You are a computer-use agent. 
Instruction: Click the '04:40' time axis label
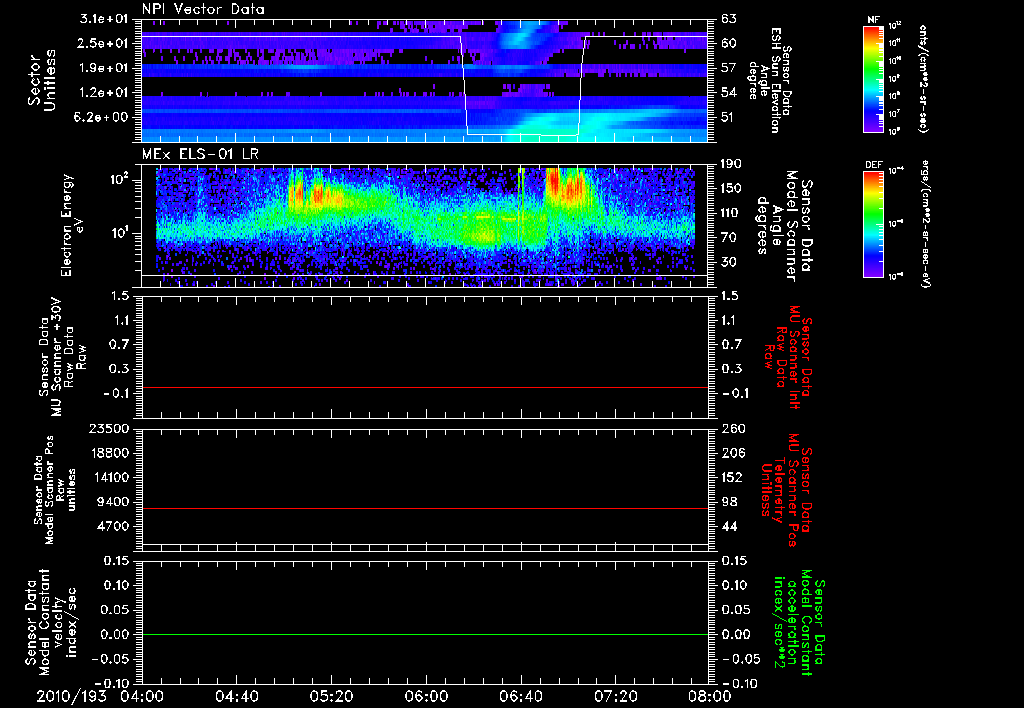point(236,696)
